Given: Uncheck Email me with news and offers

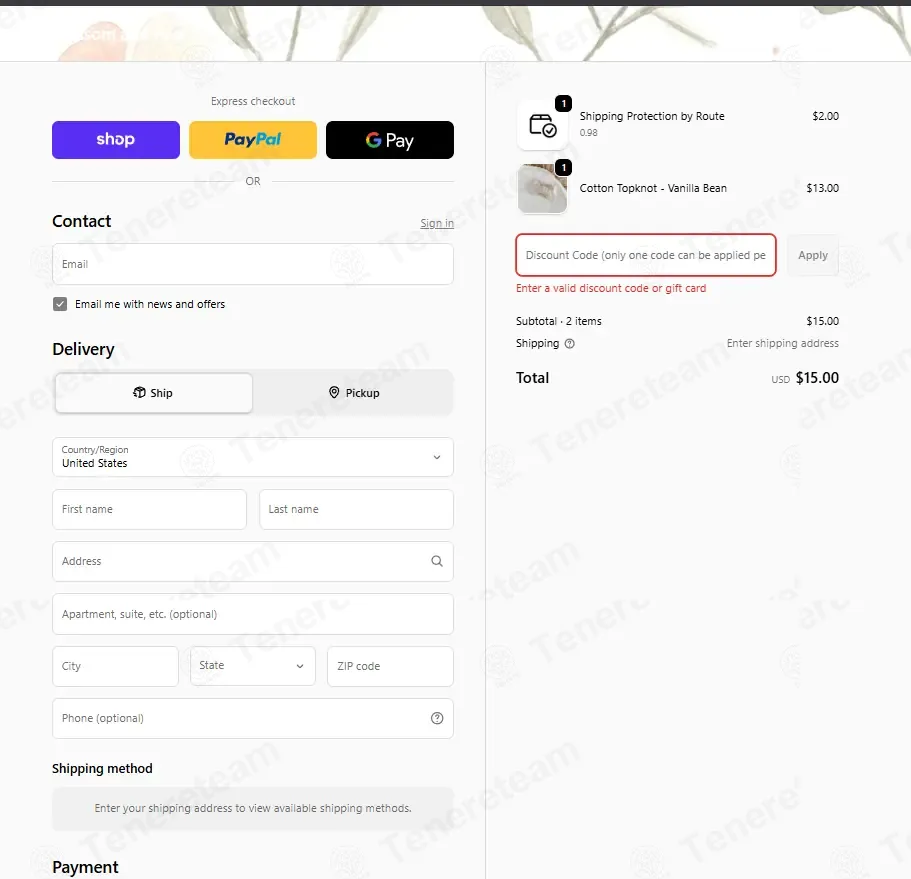Looking at the screenshot, I should 60,304.
